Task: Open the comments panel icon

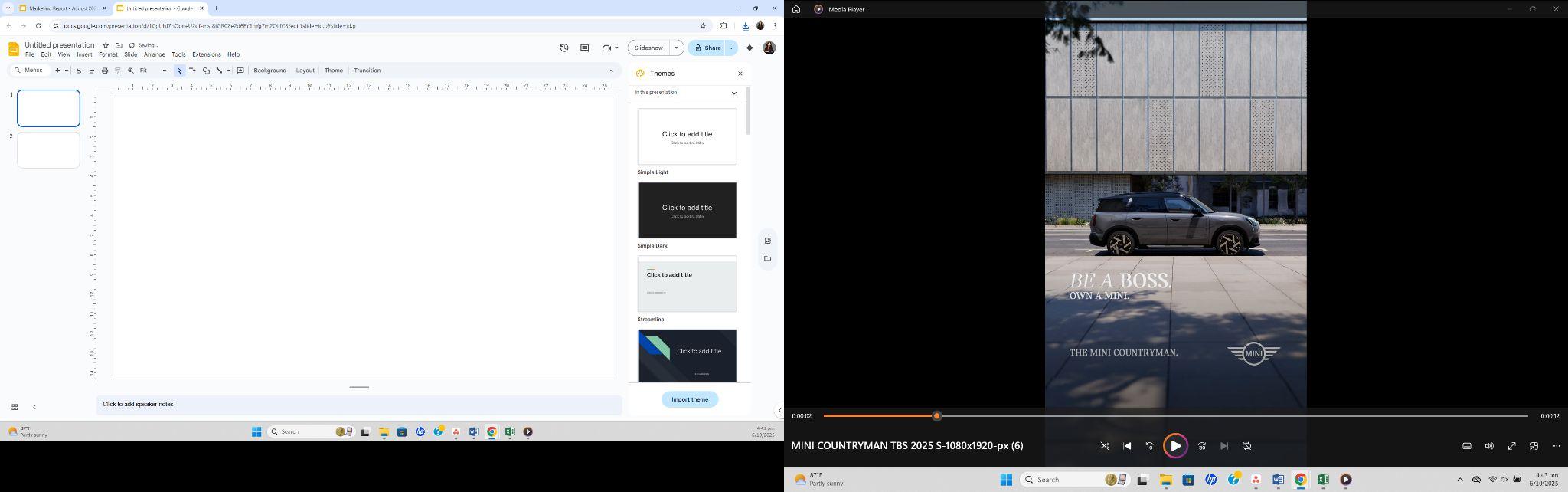Action: [x=584, y=48]
